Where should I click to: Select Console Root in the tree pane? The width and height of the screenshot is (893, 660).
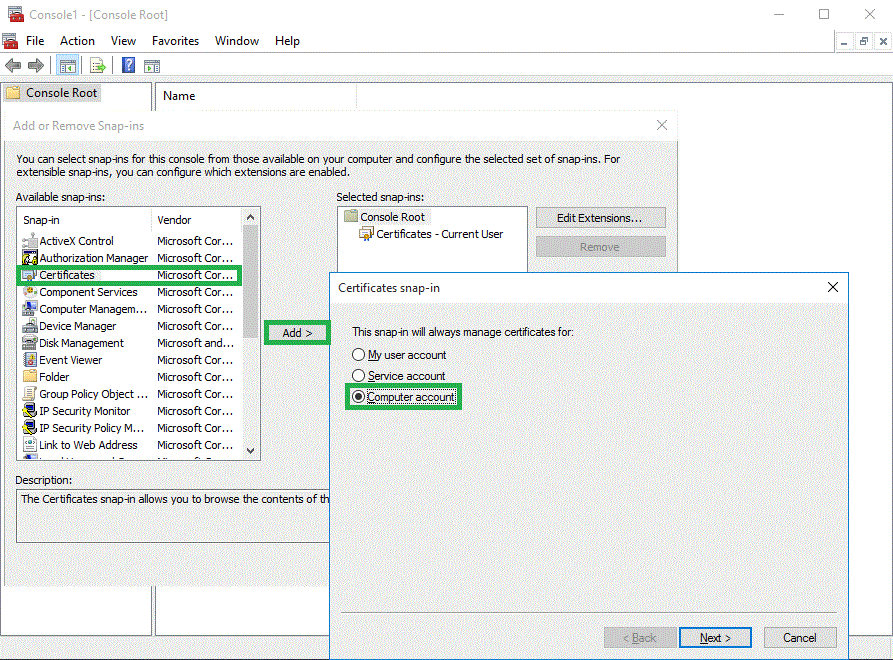pyautogui.click(x=61, y=93)
